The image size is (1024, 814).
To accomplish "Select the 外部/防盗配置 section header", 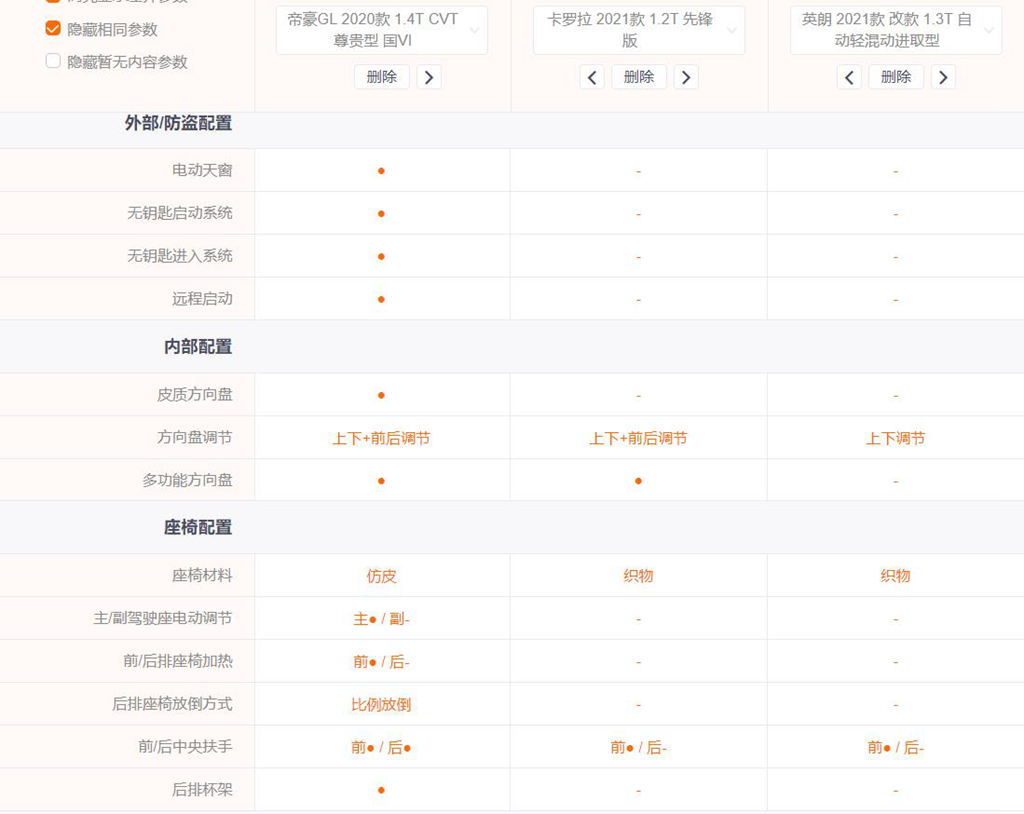I will point(178,123).
